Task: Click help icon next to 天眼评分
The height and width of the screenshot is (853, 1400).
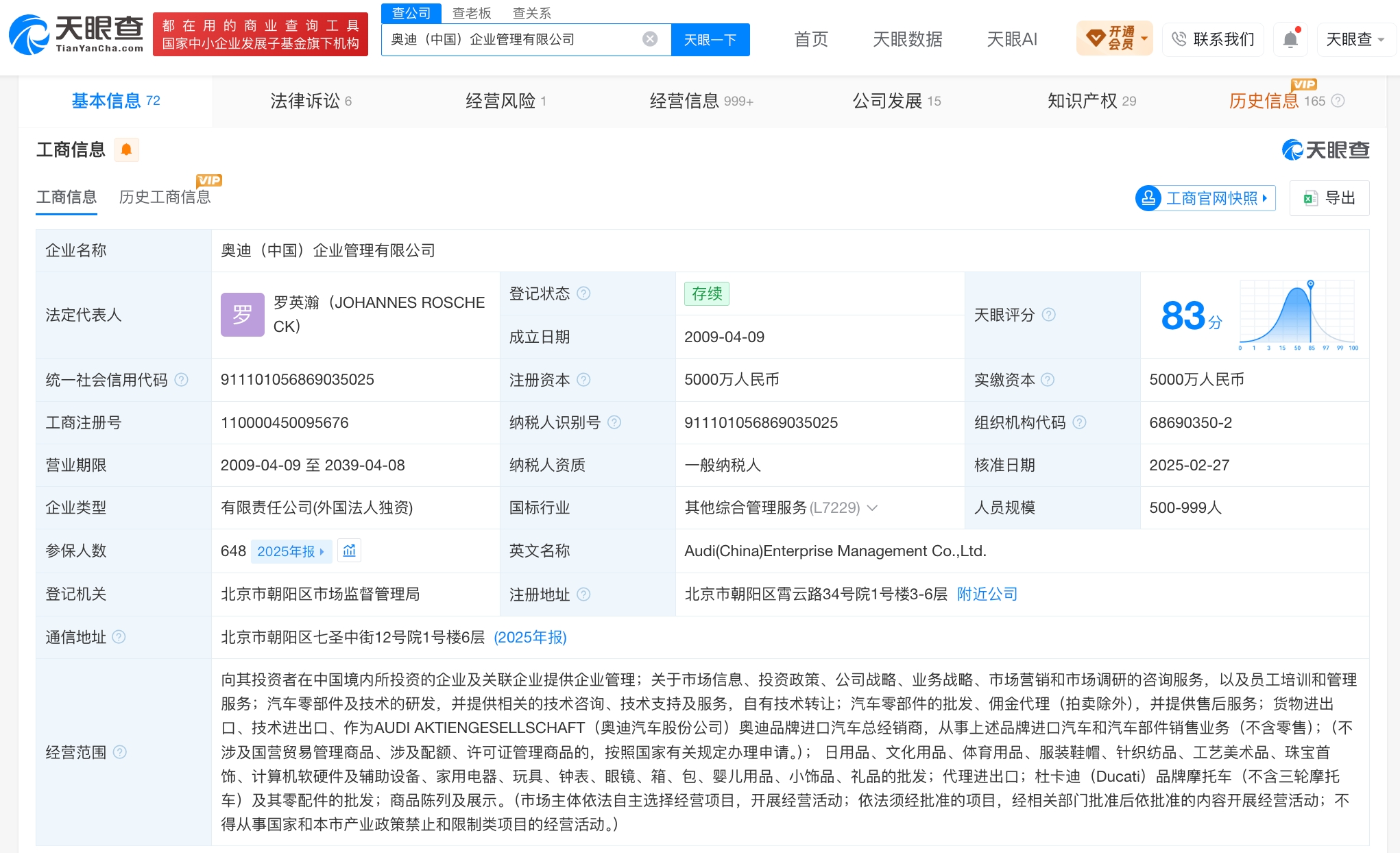Action: (x=1048, y=315)
